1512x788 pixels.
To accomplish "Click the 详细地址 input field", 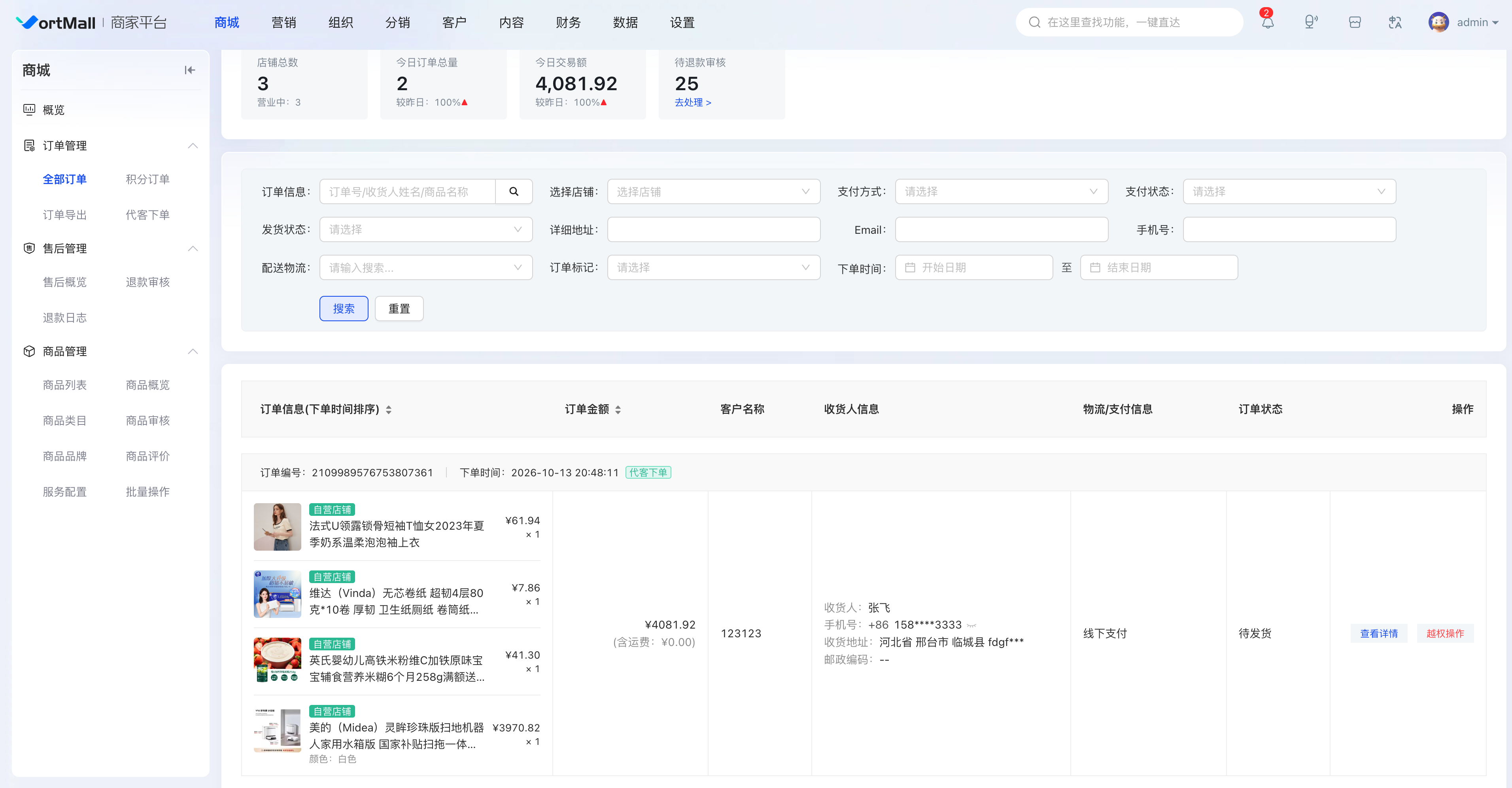I will [713, 229].
